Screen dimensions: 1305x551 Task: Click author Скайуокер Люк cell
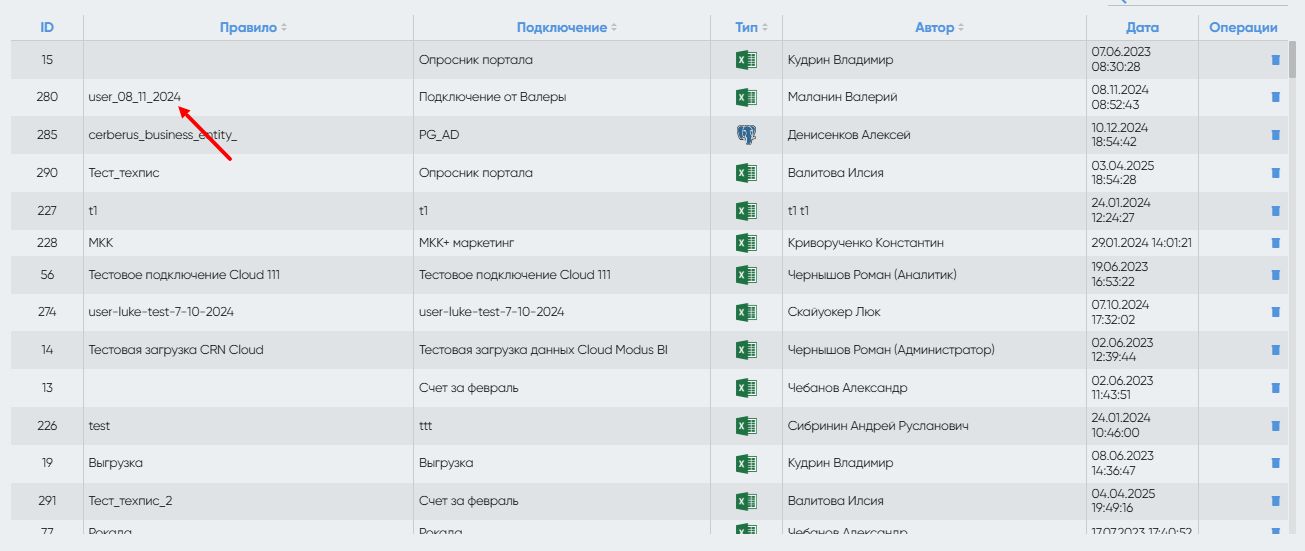point(834,312)
